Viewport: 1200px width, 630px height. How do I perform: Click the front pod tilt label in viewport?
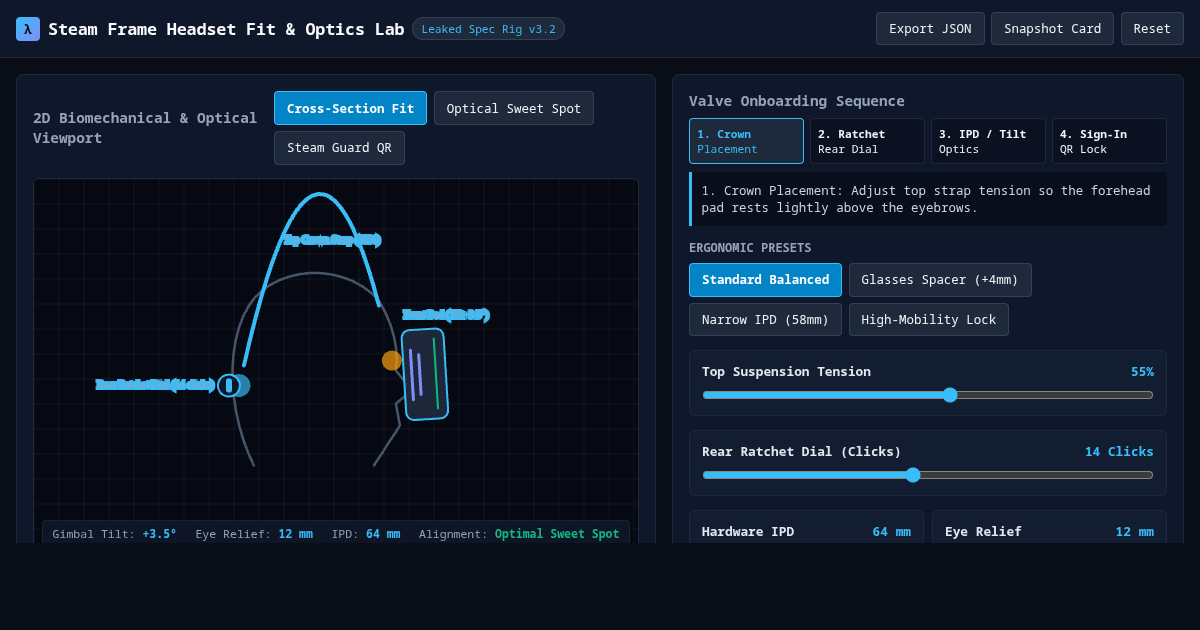pyautogui.click(x=445, y=315)
